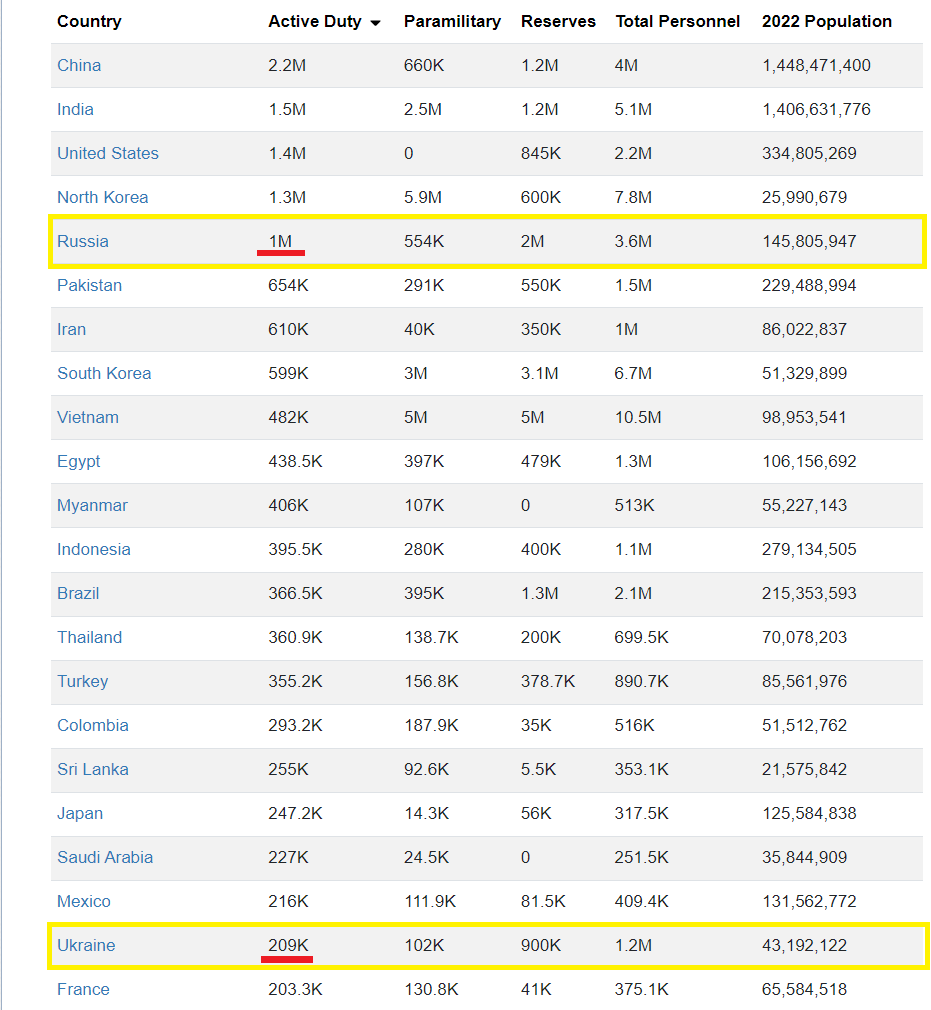Select North Korea's paramilitary 5.9M
The image size is (931, 1010).
pos(423,197)
